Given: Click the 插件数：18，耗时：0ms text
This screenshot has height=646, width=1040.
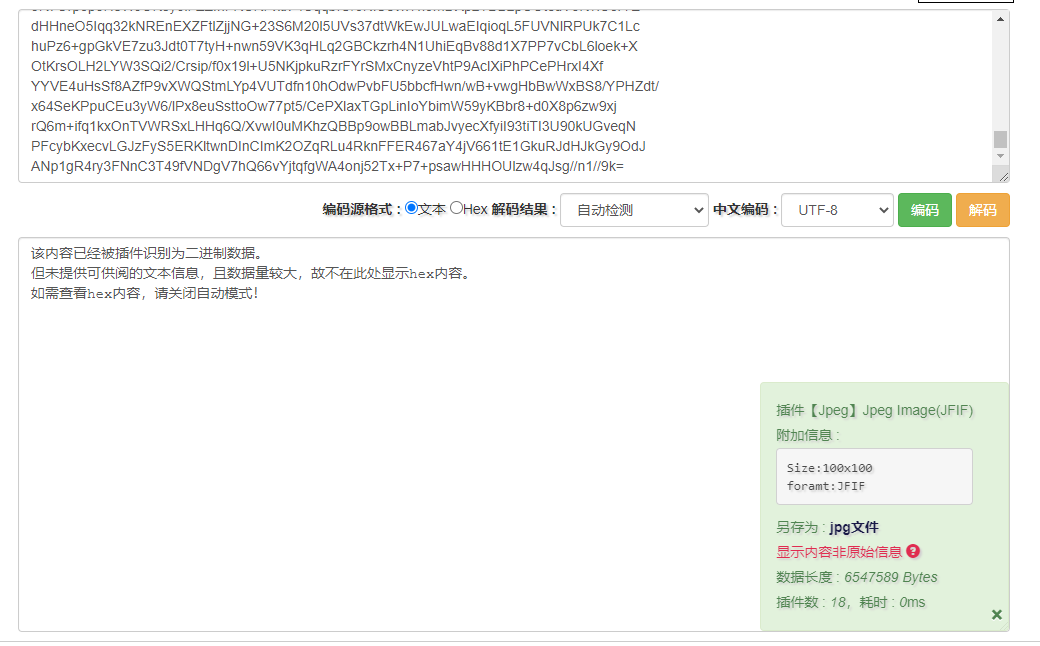Looking at the screenshot, I should (x=850, y=602).
